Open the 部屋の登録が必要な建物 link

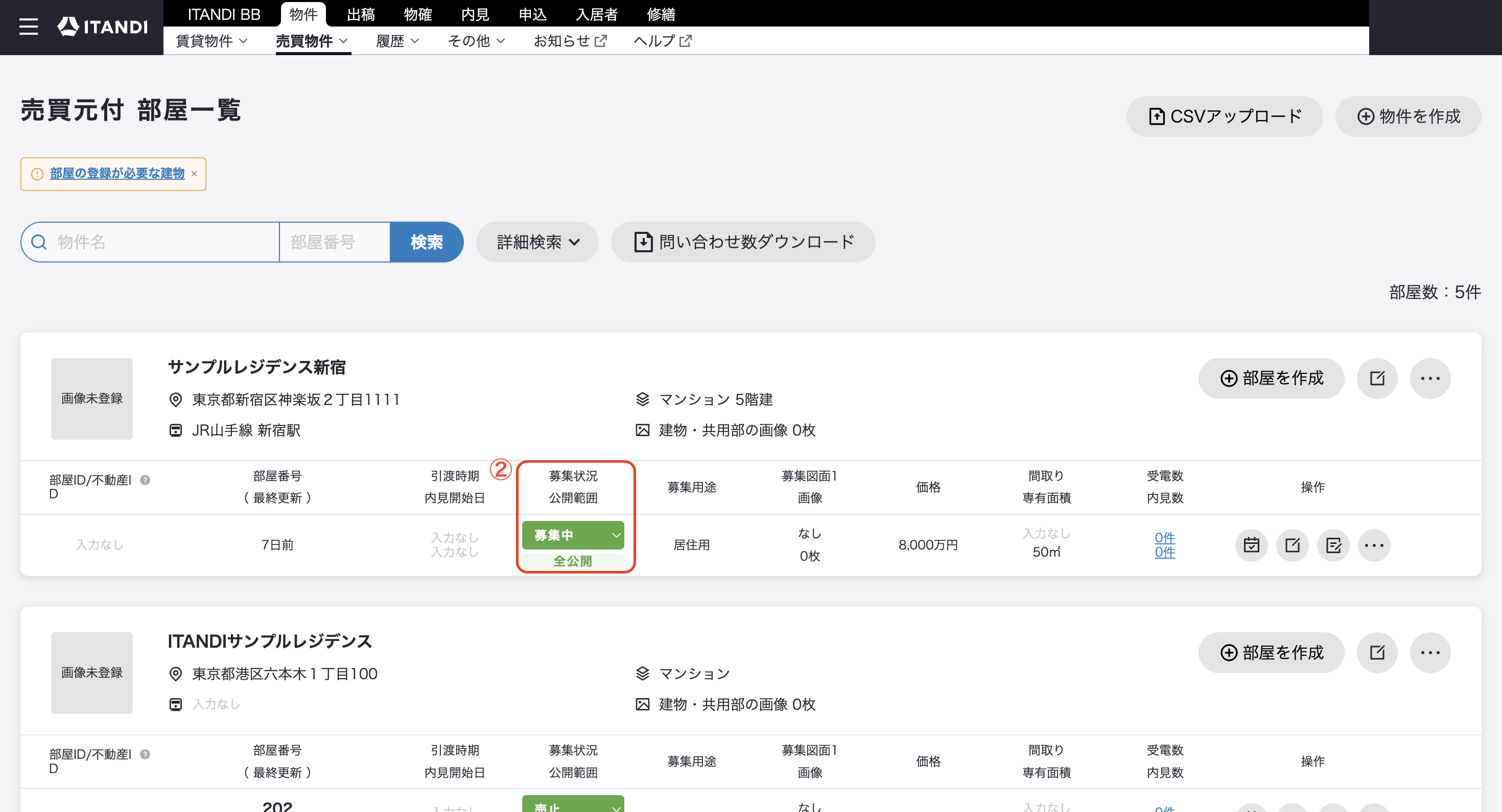click(117, 174)
